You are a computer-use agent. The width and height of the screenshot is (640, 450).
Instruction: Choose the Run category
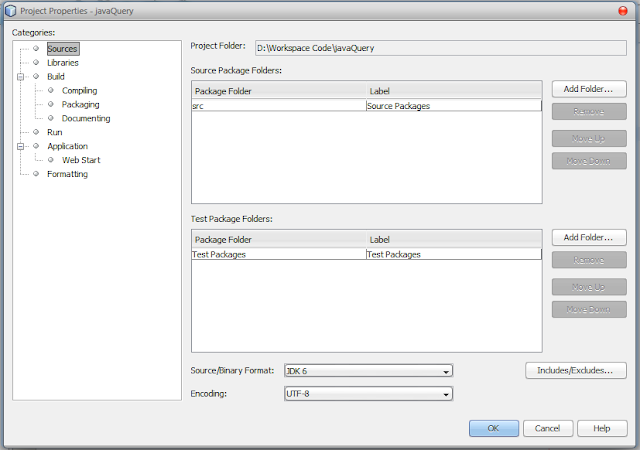(55, 132)
